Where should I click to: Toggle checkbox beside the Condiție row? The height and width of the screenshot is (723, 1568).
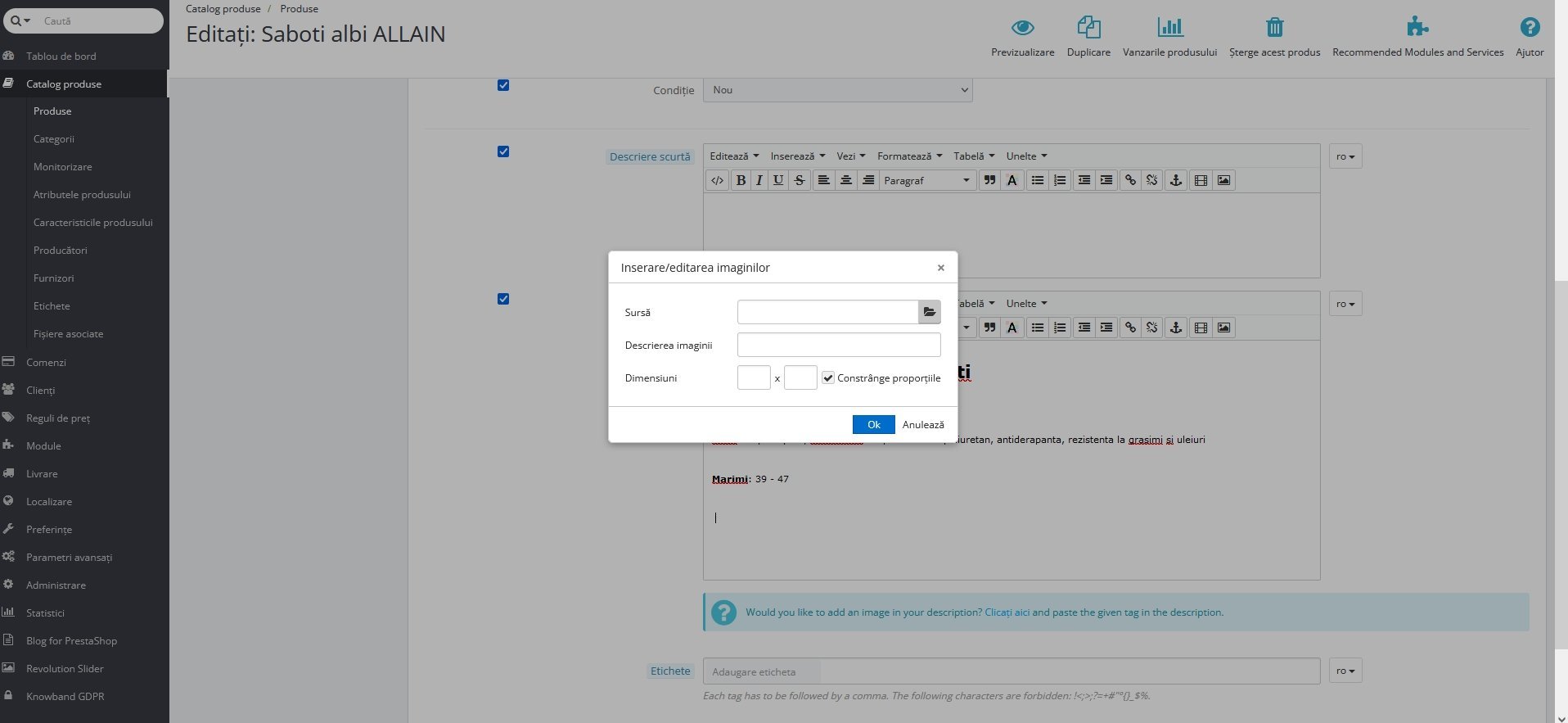point(503,85)
